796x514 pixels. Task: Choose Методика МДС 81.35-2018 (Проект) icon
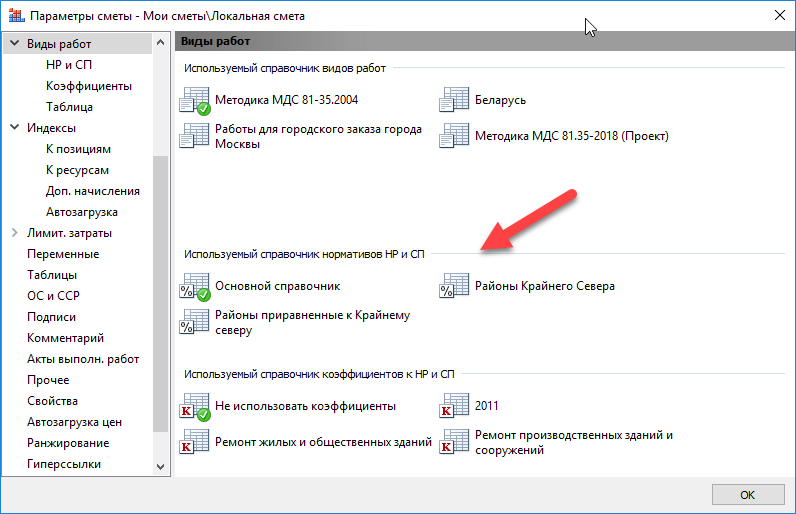click(x=453, y=135)
